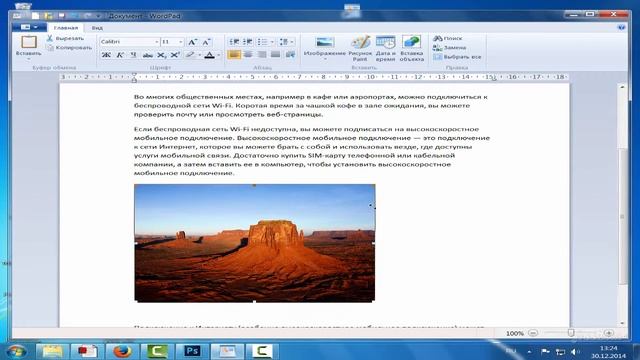Open the WordPad application menu button
640x360 pixels.
pos(29,27)
